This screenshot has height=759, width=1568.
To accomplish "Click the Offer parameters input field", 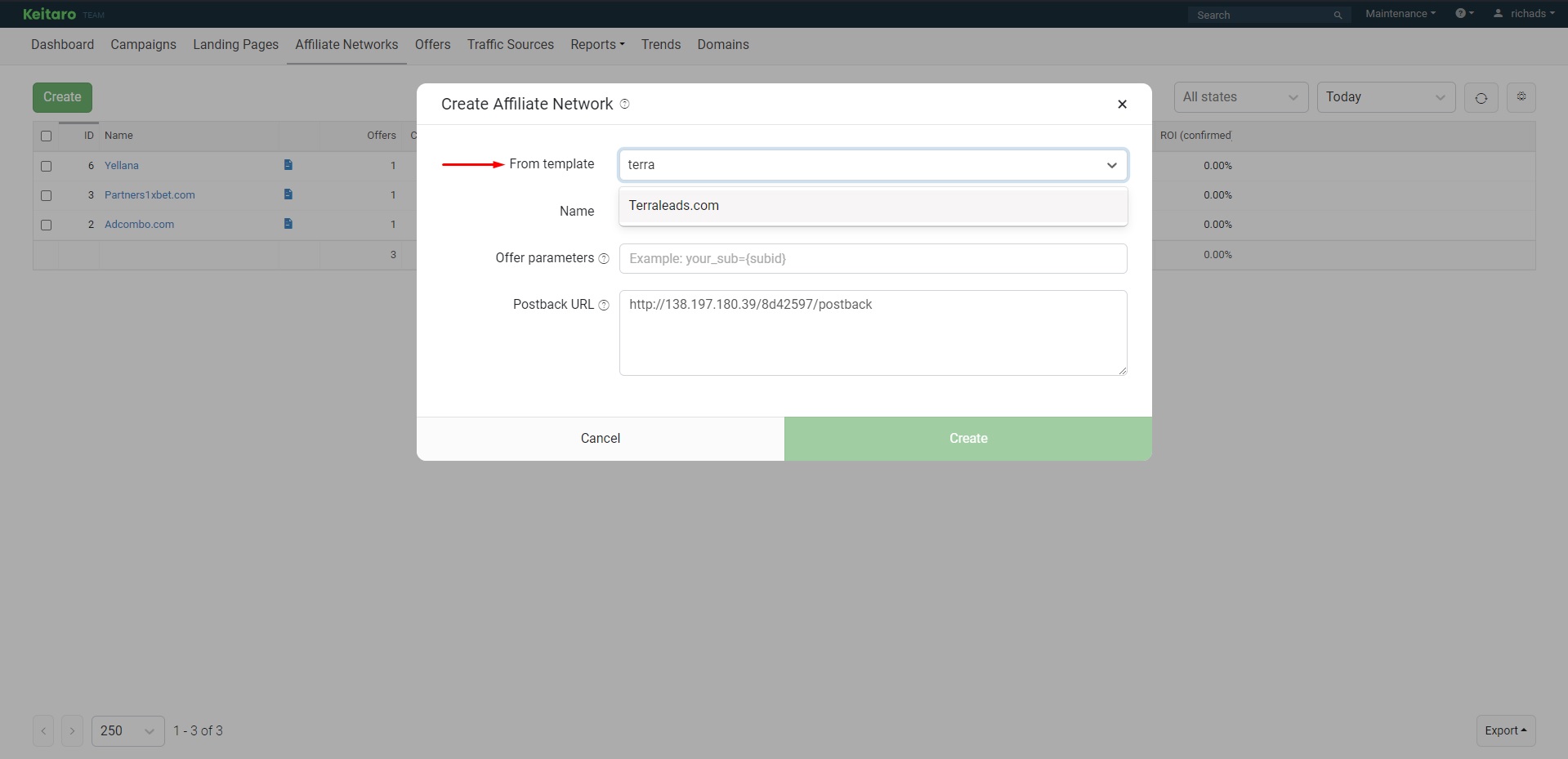I will point(873,259).
